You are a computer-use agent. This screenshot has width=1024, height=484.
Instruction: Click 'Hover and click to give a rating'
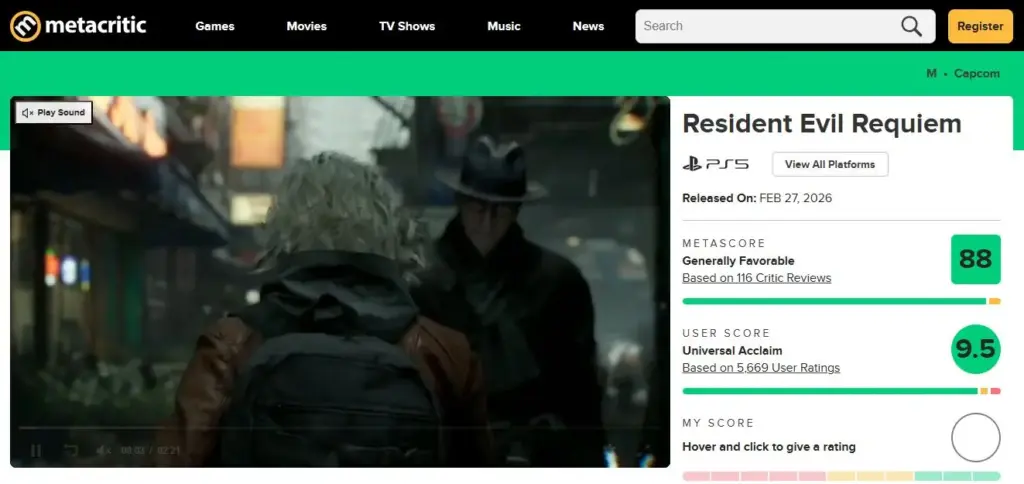tap(769, 447)
